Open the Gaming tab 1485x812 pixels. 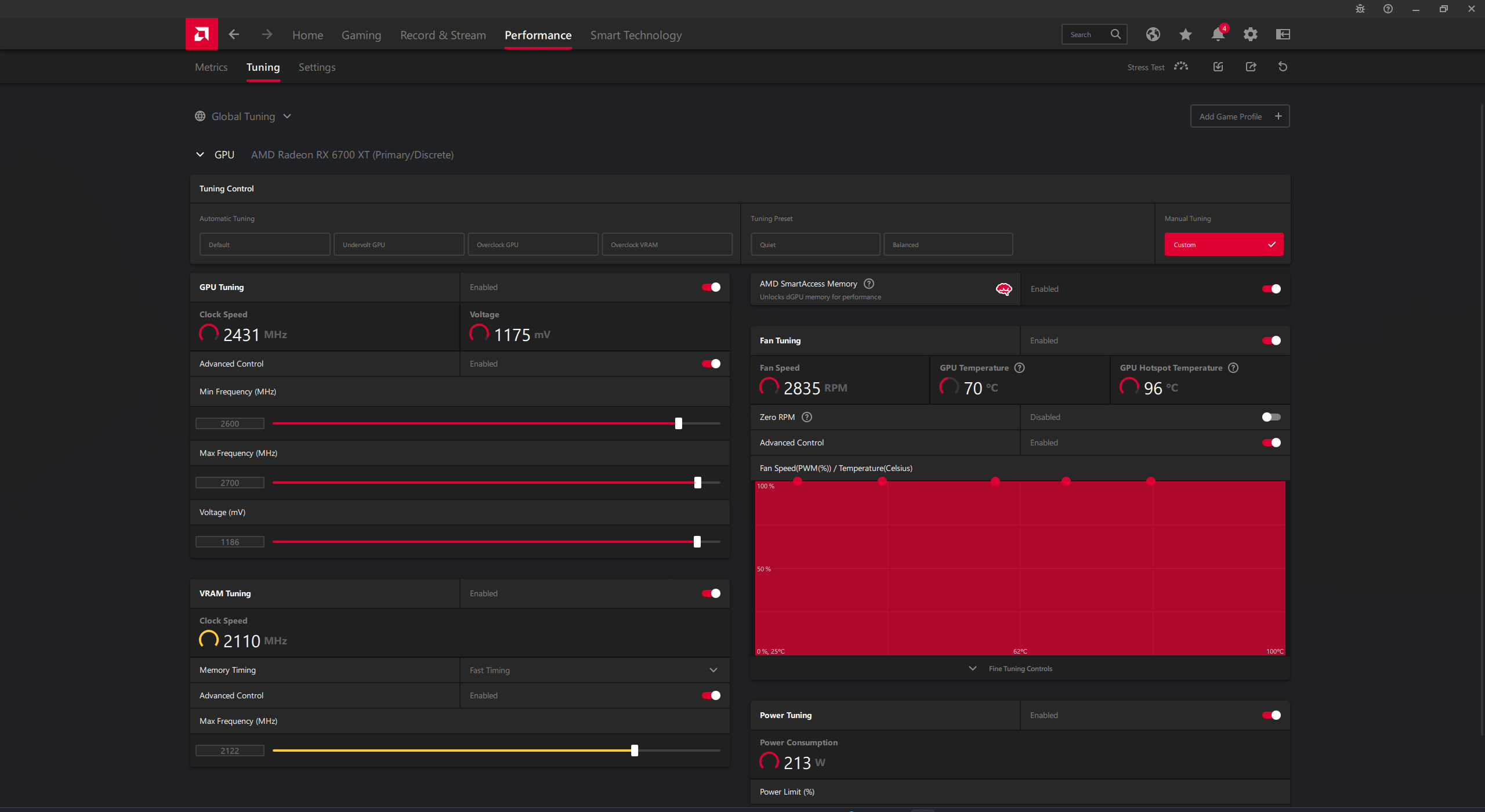tap(361, 35)
